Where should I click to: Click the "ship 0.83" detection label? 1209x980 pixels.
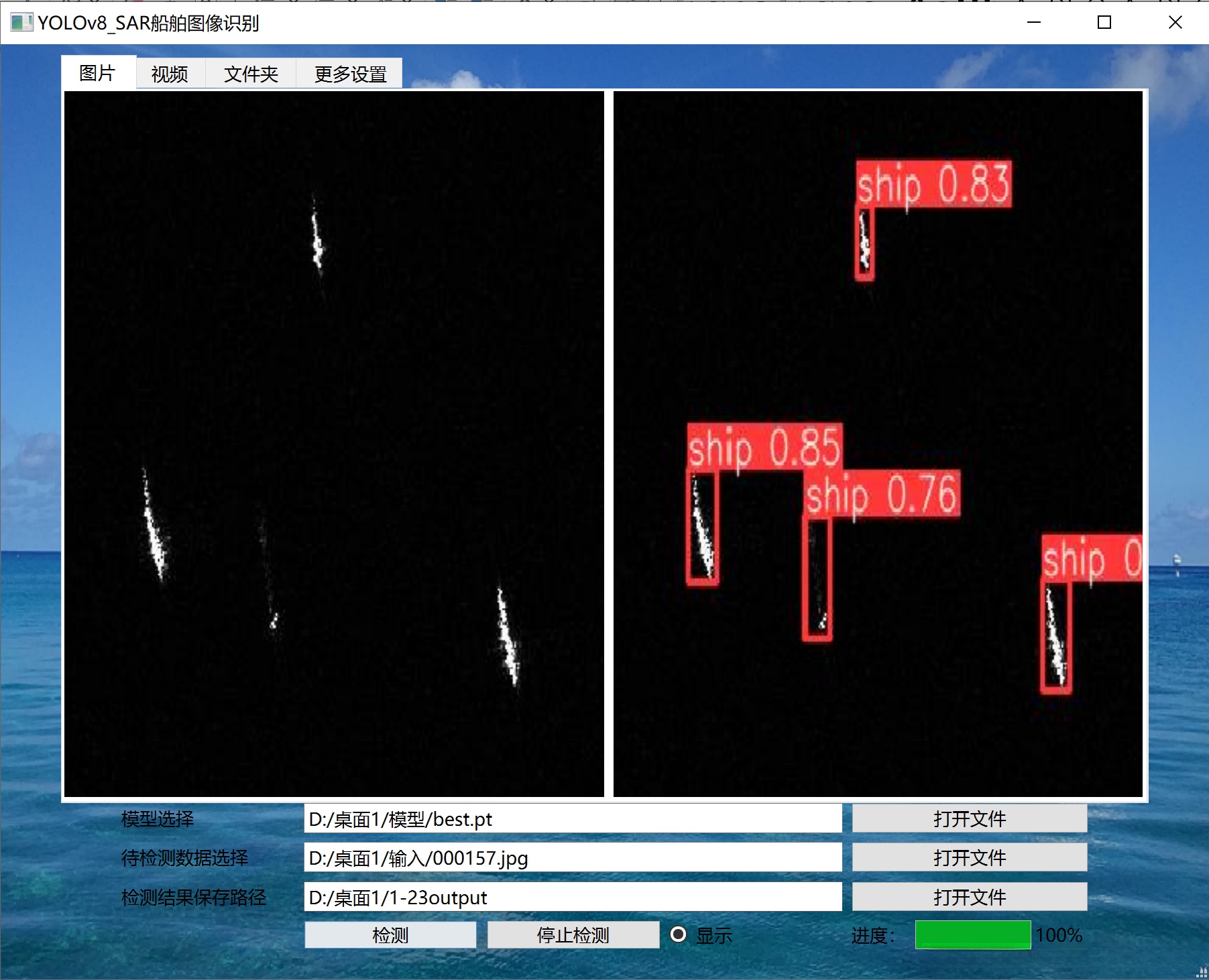click(x=933, y=184)
